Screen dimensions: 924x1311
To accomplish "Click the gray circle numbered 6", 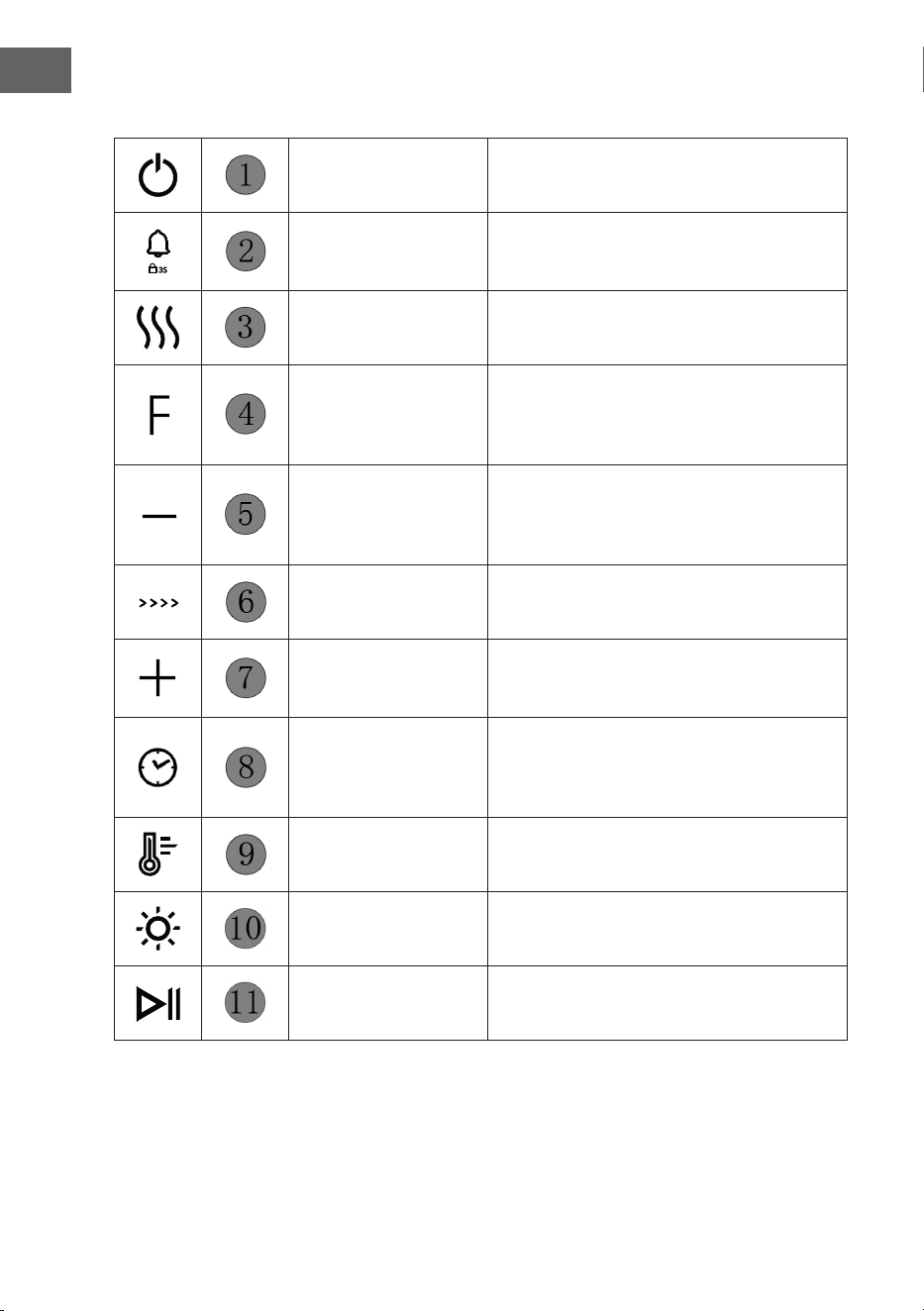I will coord(246,601).
